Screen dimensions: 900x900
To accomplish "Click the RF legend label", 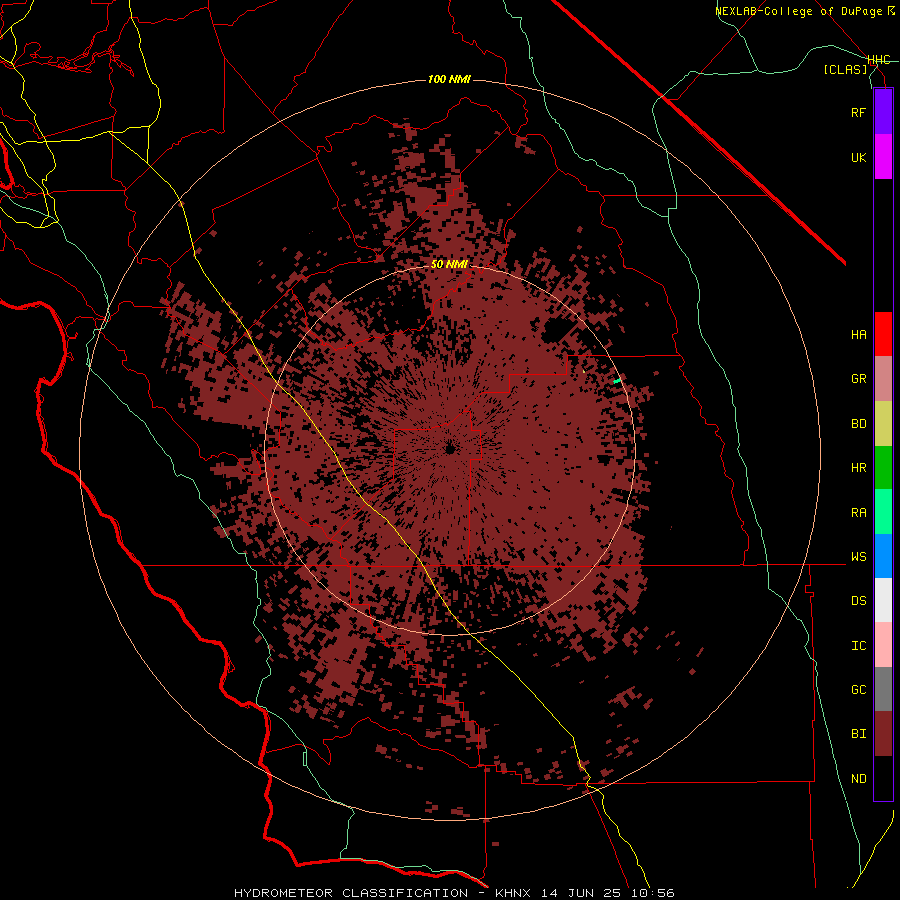I will pyautogui.click(x=858, y=112).
